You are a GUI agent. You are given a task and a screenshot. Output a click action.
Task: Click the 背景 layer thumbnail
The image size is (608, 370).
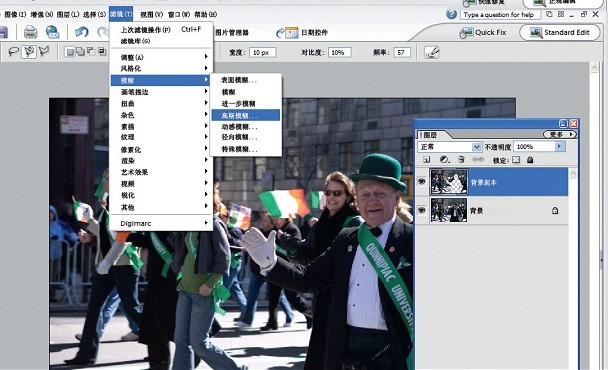(x=449, y=210)
